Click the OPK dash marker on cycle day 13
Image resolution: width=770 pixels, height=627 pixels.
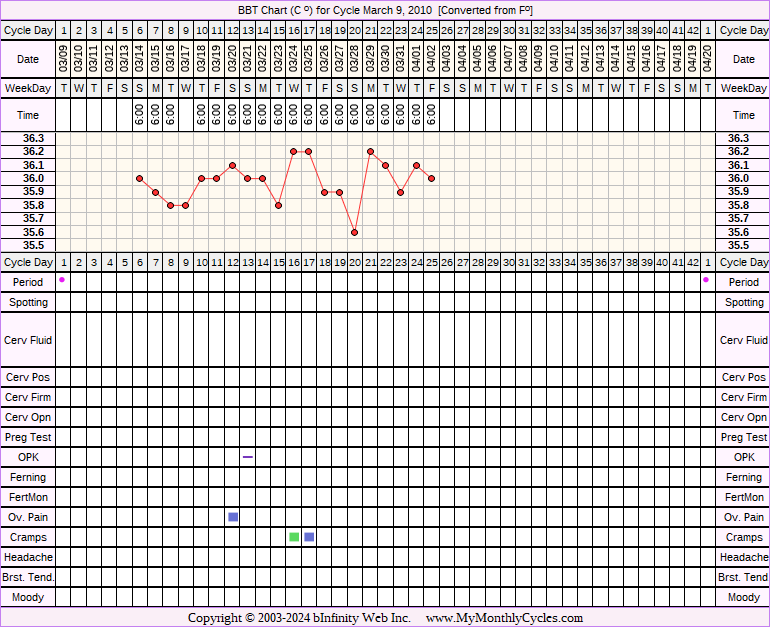tap(248, 457)
